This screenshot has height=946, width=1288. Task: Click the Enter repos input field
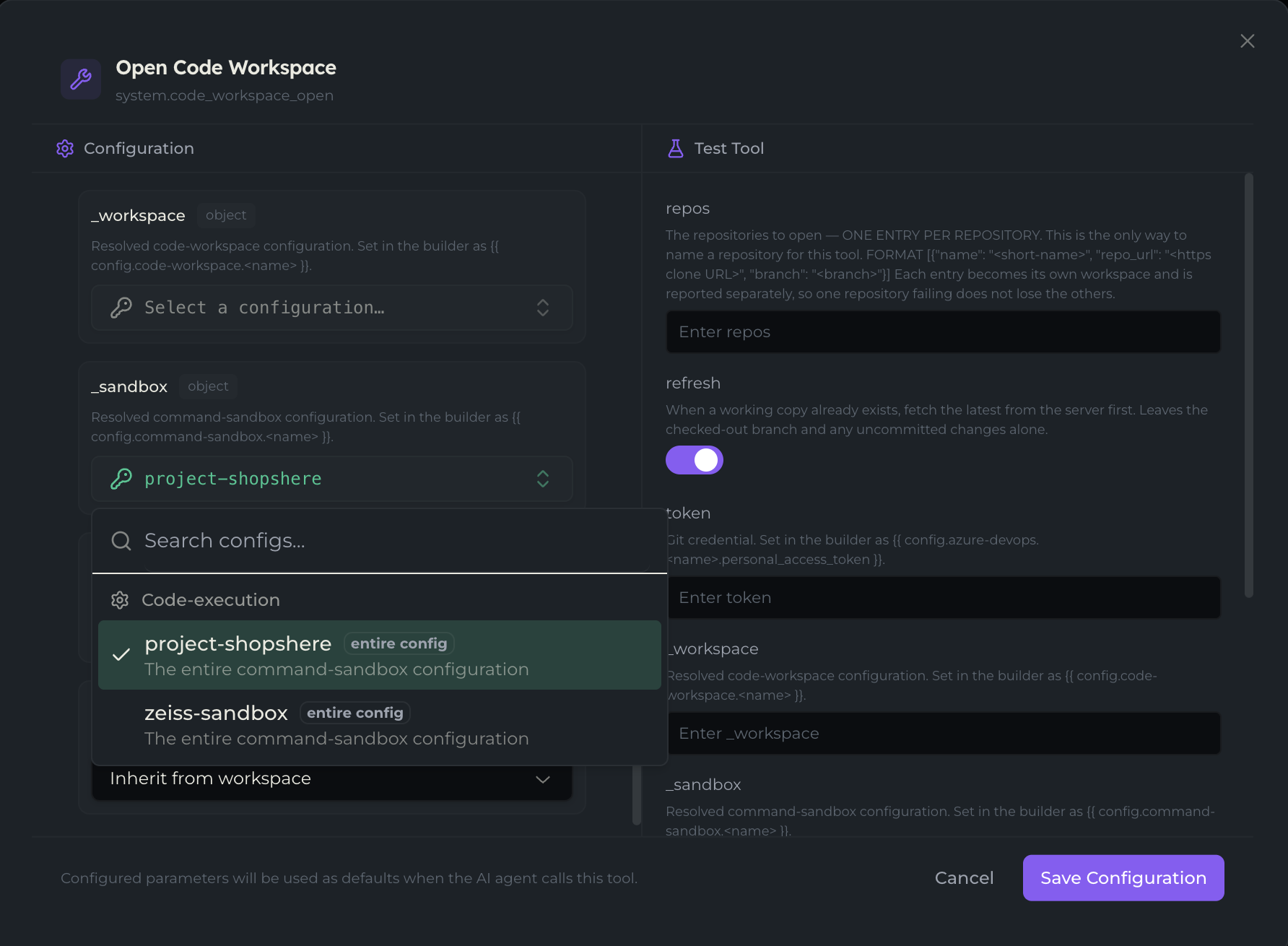click(943, 332)
